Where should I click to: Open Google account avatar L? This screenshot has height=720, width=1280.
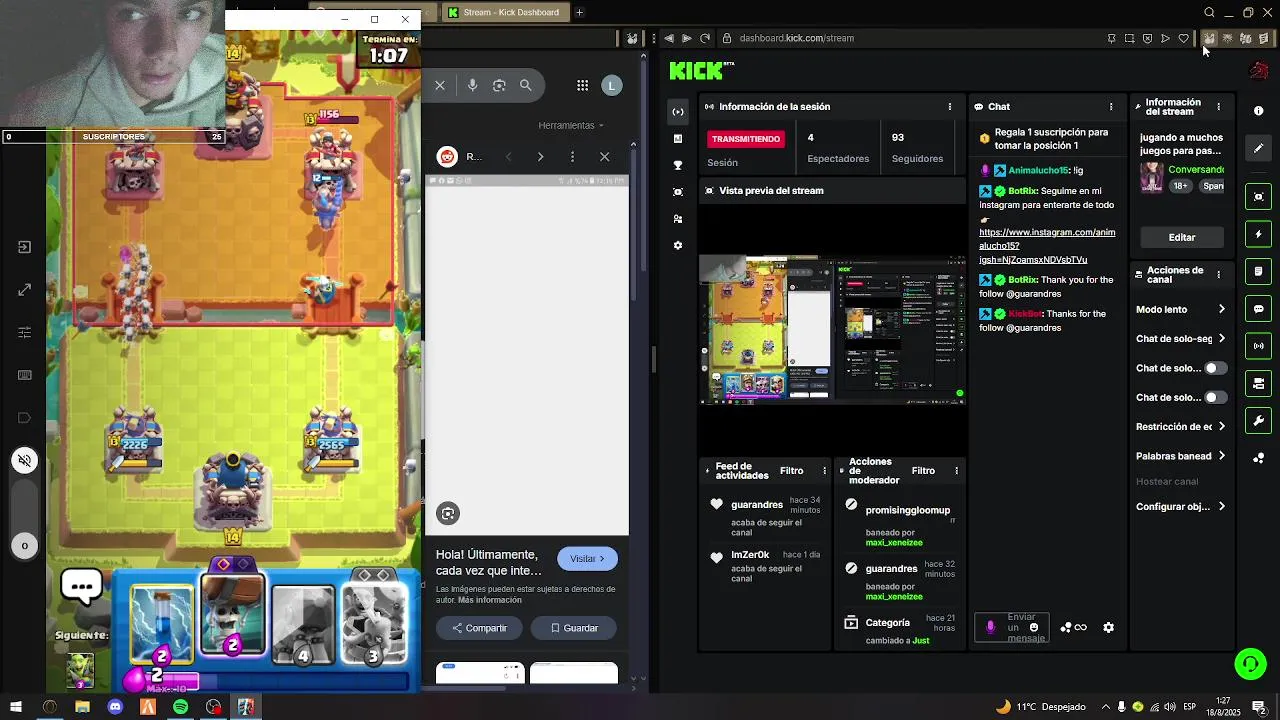(x=611, y=85)
